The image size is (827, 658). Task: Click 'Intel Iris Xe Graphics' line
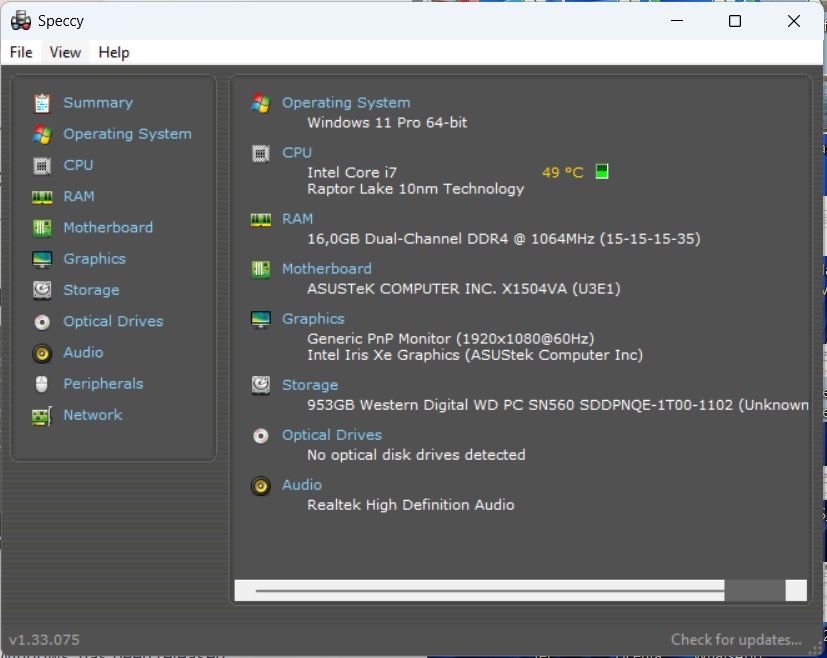[475, 355]
